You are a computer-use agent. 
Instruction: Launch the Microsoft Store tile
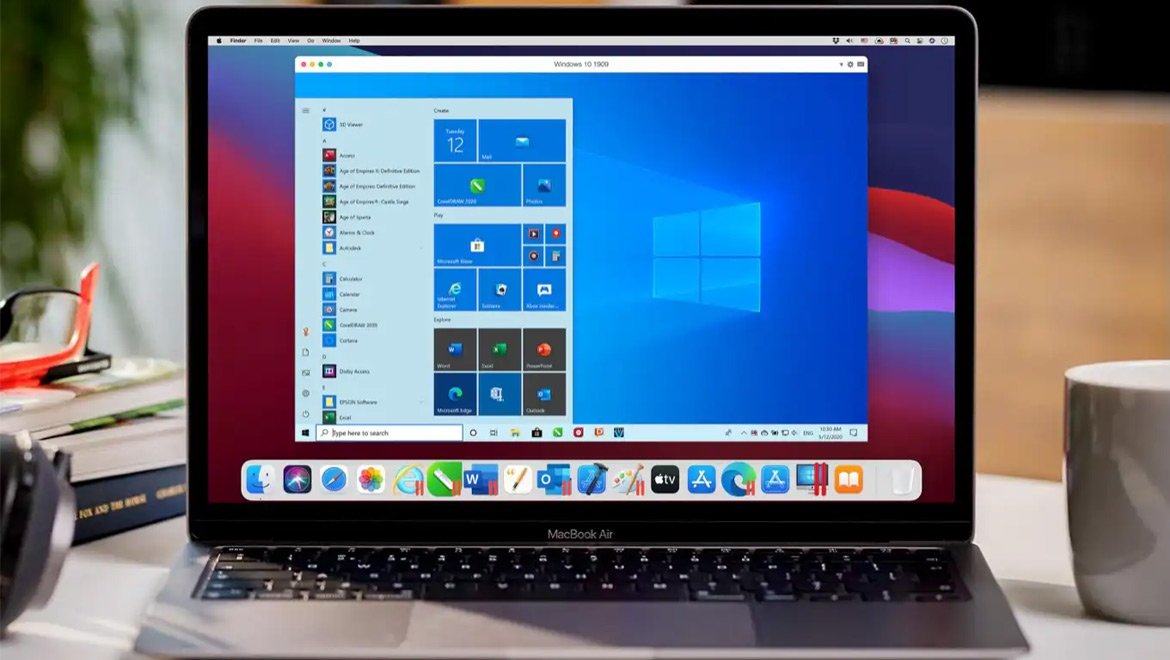pyautogui.click(x=477, y=245)
